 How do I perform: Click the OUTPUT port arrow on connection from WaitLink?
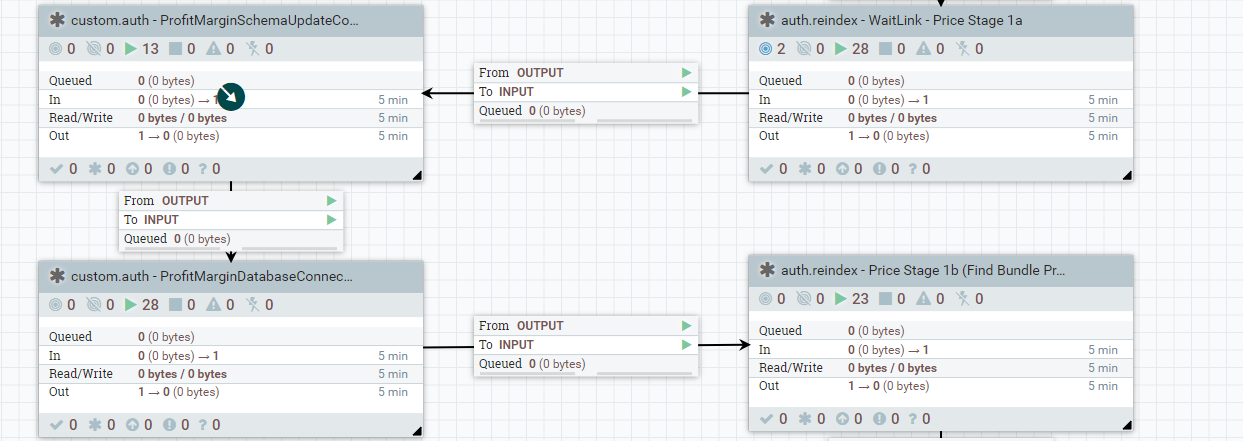pyautogui.click(x=686, y=73)
